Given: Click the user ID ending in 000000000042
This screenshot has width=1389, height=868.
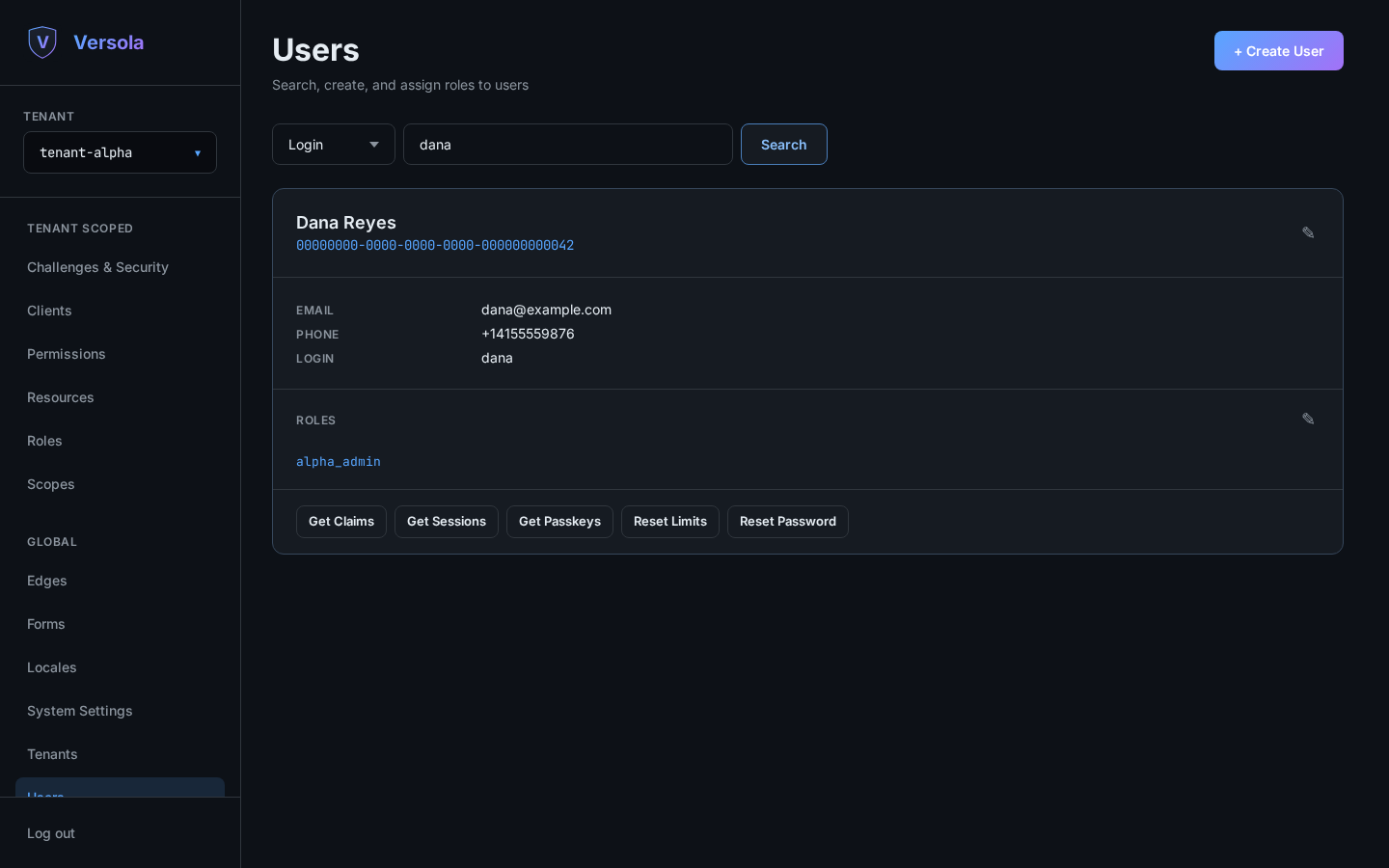Looking at the screenshot, I should pyautogui.click(x=435, y=246).
